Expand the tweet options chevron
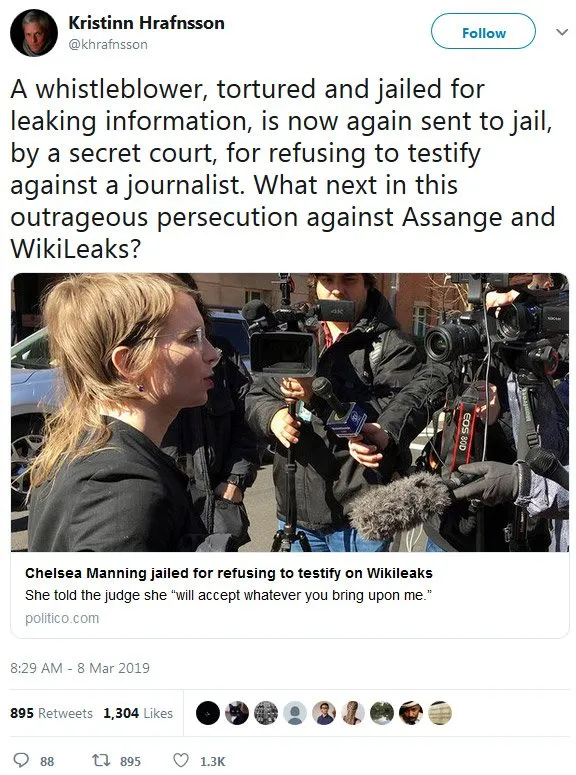Image resolution: width=576 pixels, height=775 pixels. point(562,33)
